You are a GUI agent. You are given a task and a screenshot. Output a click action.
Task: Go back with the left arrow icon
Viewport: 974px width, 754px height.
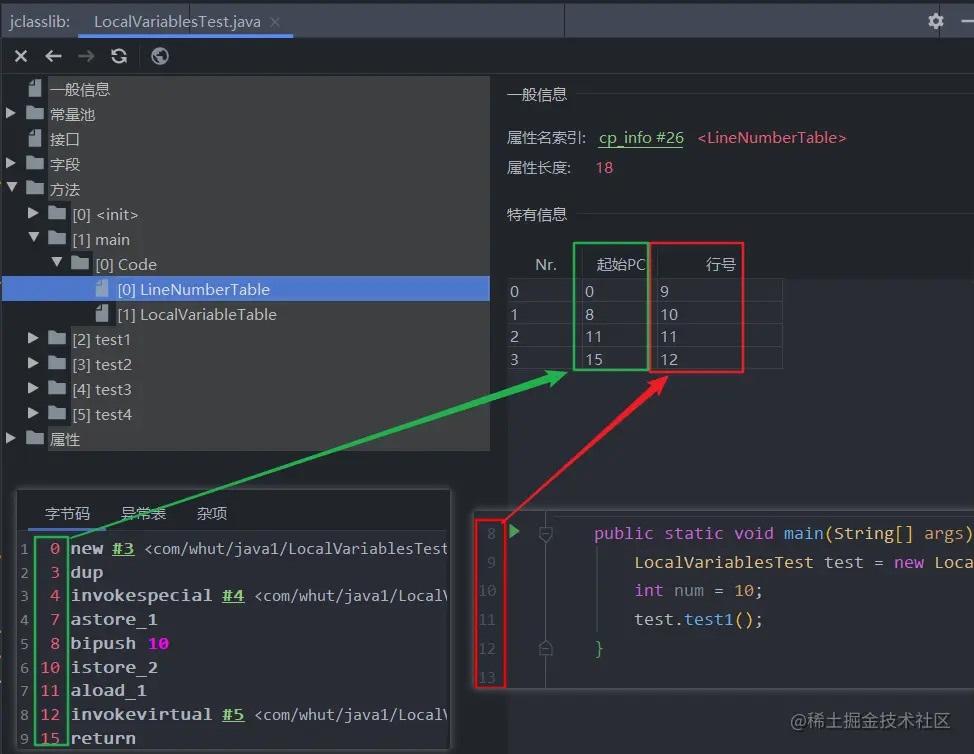click(x=53, y=57)
